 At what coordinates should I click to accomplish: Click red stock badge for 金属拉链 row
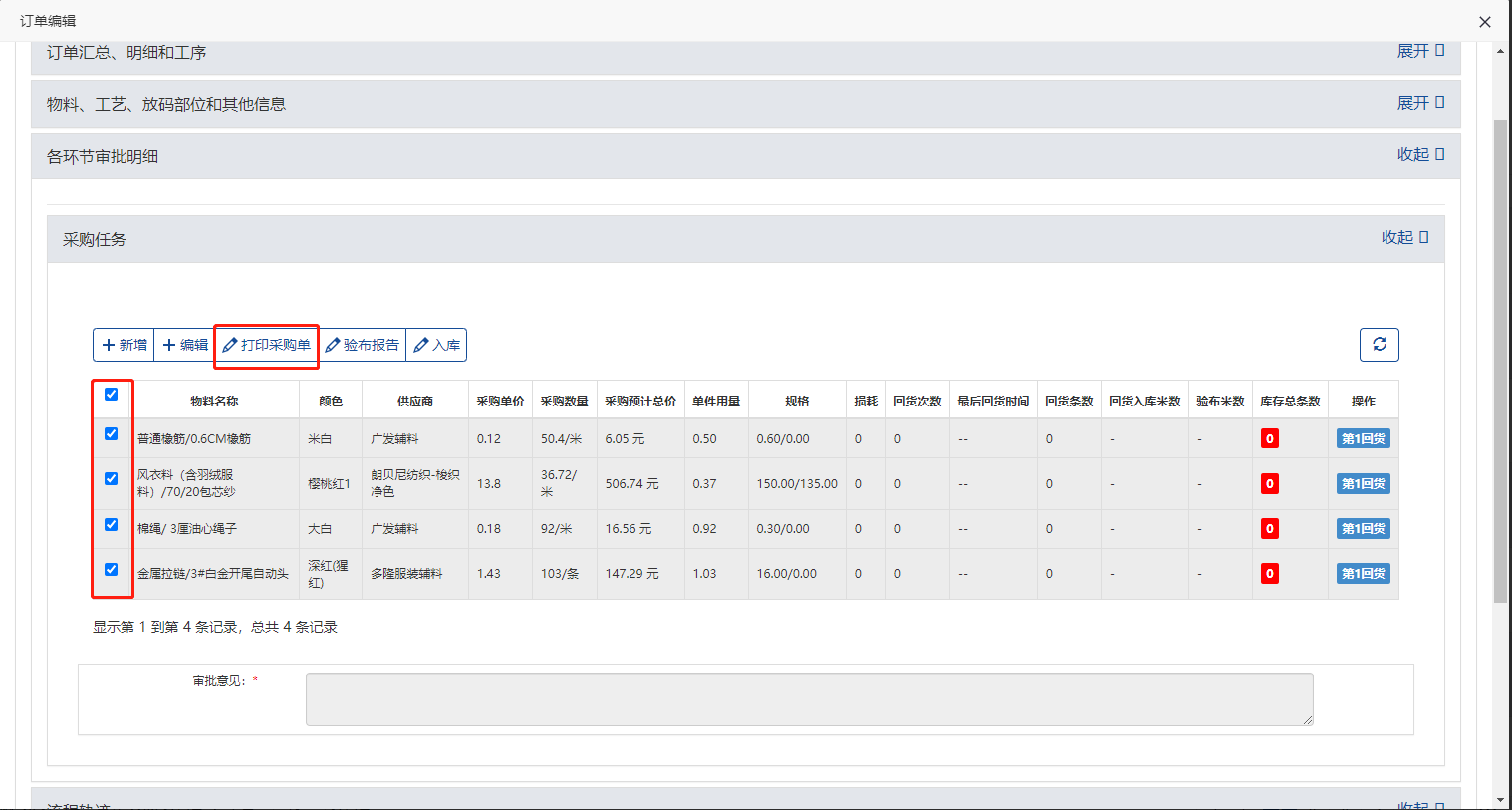point(1269,574)
